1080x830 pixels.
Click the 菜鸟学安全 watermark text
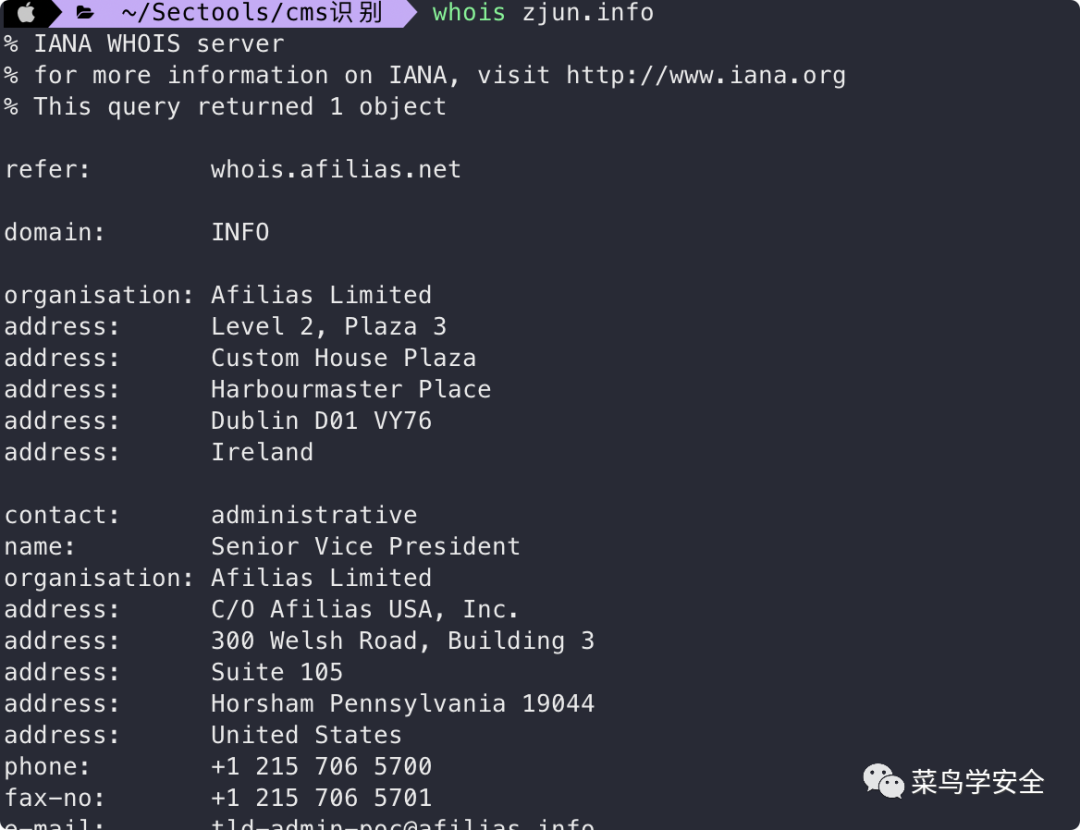[978, 781]
